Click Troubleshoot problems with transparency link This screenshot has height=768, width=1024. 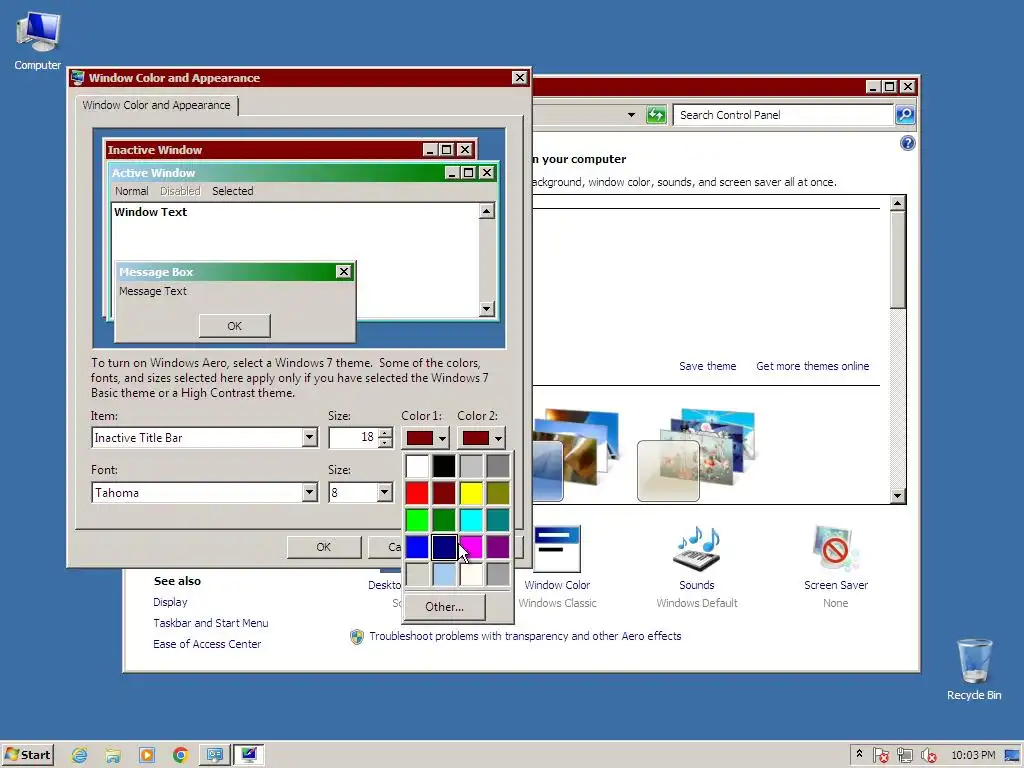point(525,636)
